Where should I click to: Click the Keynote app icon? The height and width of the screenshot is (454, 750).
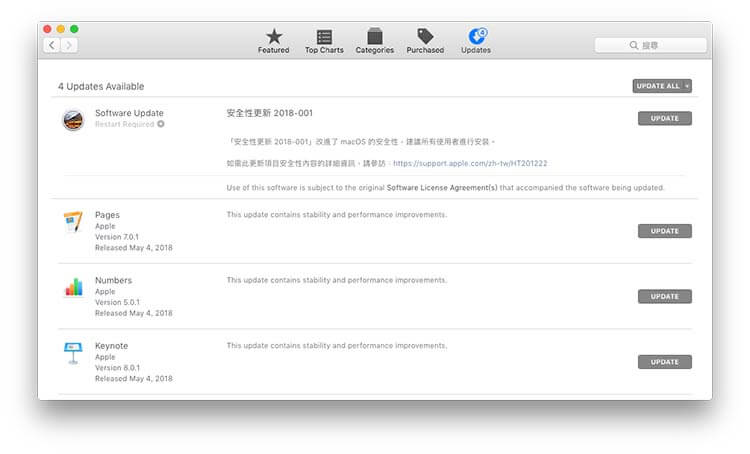73,353
